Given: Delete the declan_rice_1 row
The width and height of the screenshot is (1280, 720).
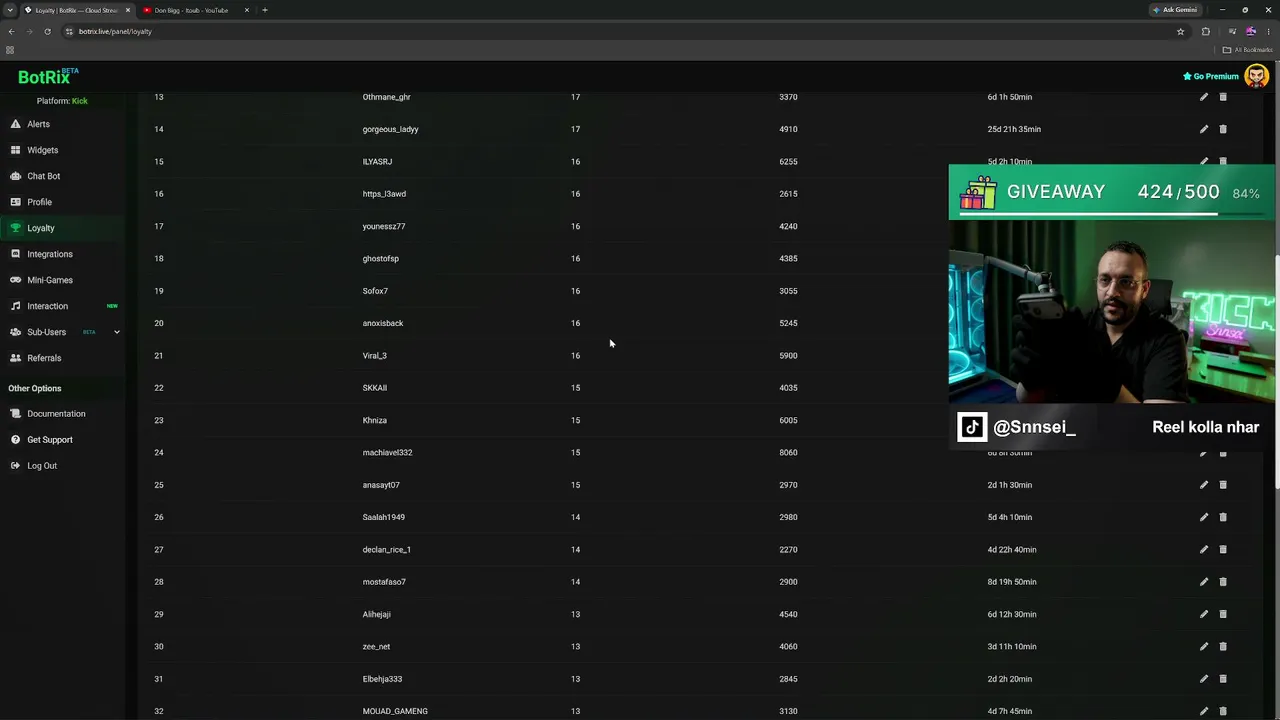Looking at the screenshot, I should click(x=1223, y=549).
